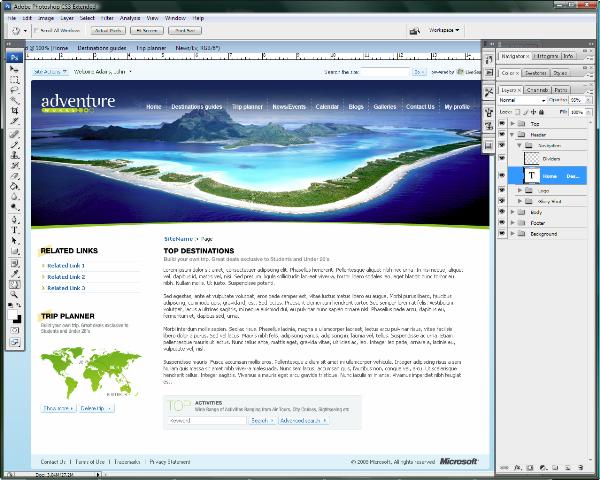Image resolution: width=600 pixels, height=480 pixels.
Task: Select the Rectangle shape tool
Action: point(14,251)
